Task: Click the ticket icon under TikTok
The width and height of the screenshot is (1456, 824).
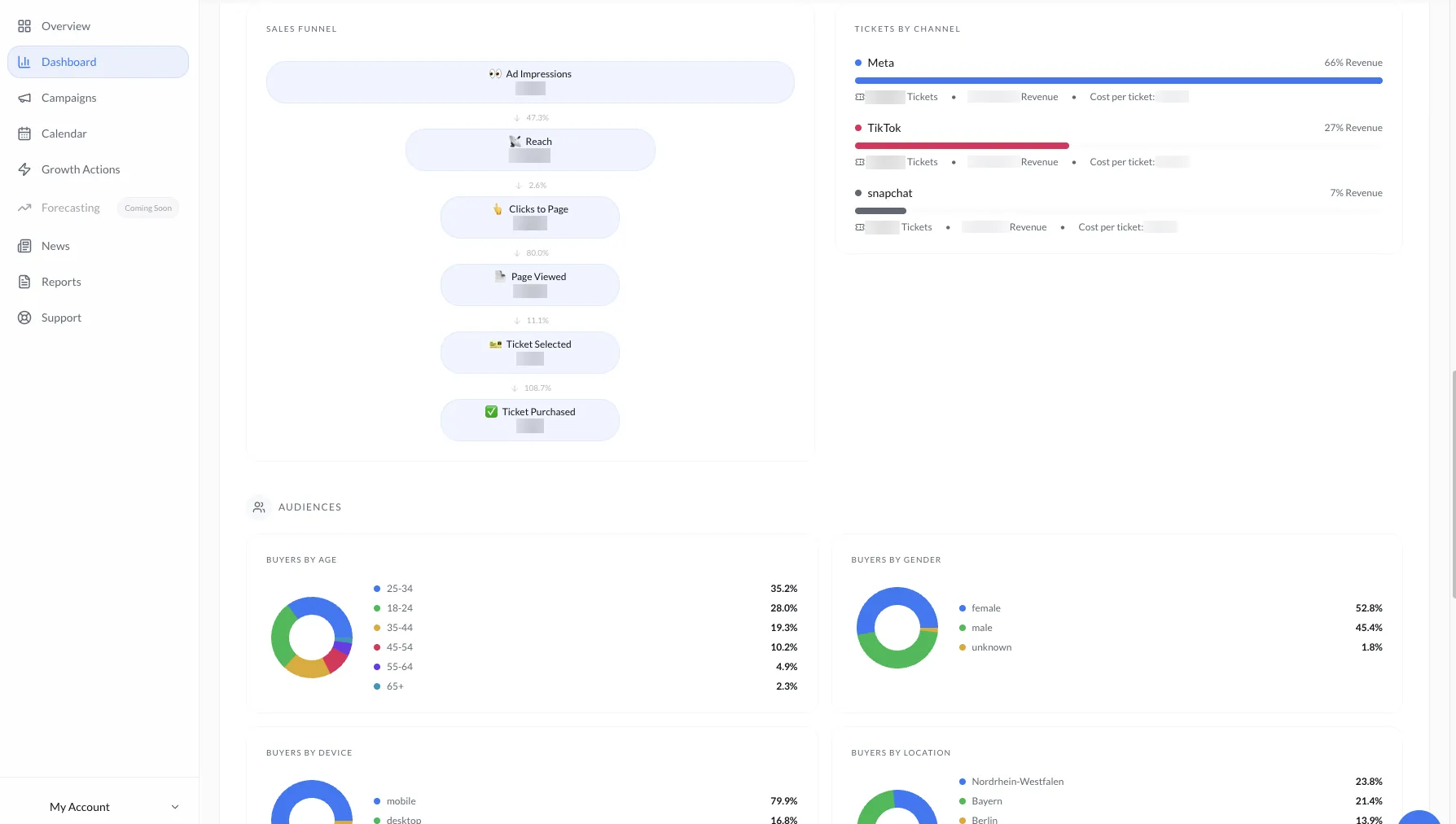Action: tap(860, 162)
